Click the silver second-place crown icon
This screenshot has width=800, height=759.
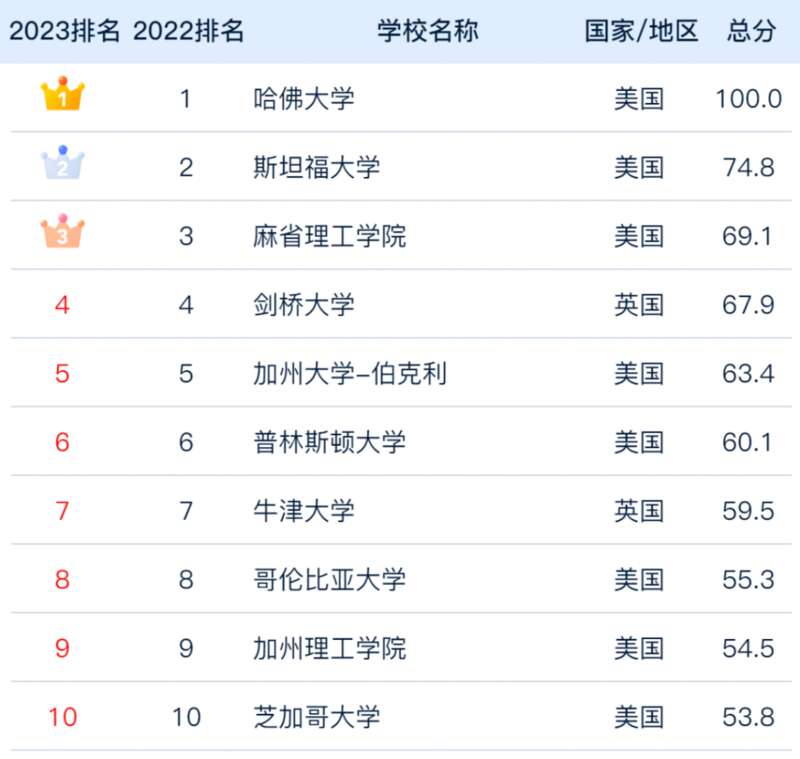(x=63, y=163)
